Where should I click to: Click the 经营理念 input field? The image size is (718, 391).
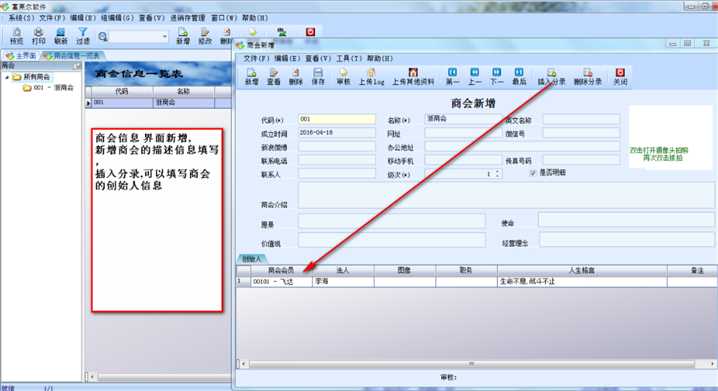[x=626, y=239]
